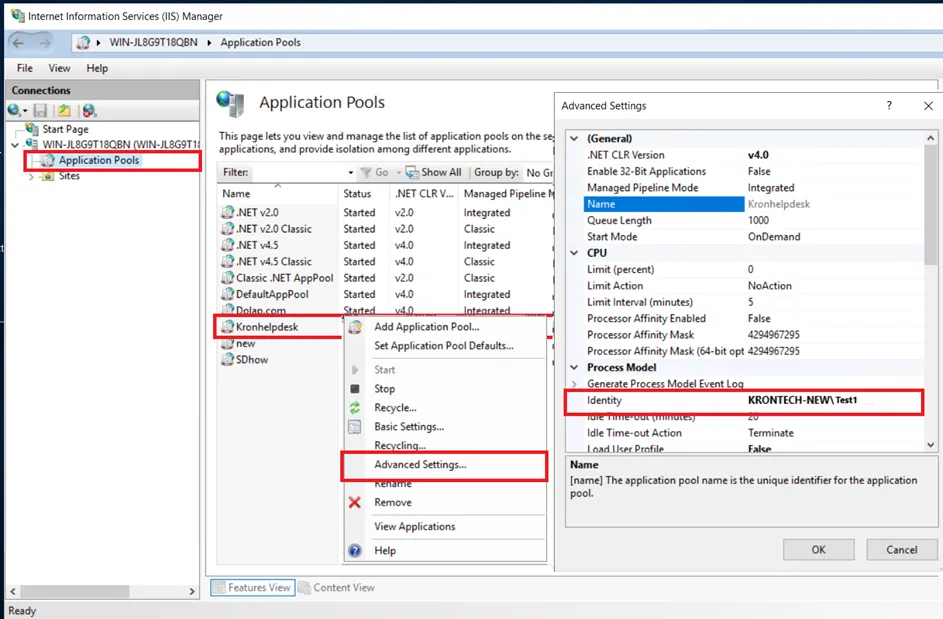
Task: Click the Add Application Pool icon
Action: 355,327
